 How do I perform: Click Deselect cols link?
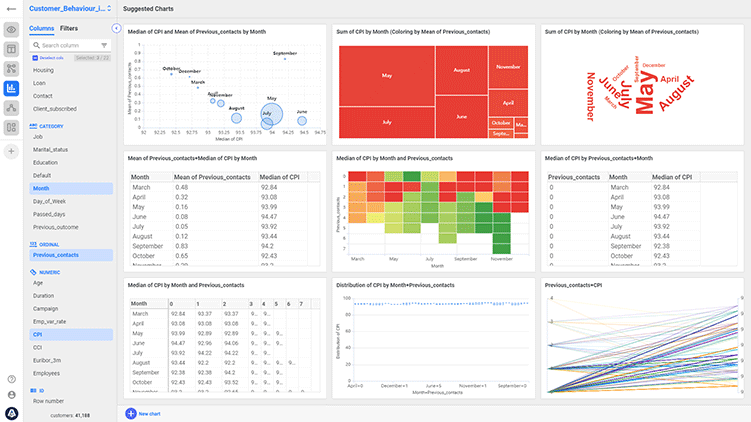coord(48,58)
